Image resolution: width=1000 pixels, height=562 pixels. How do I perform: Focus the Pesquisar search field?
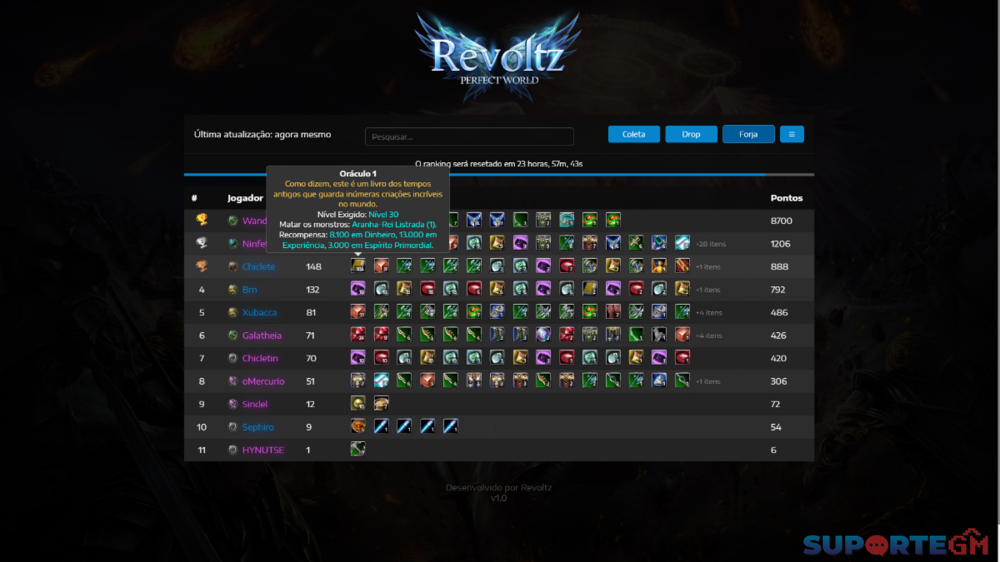tap(469, 137)
